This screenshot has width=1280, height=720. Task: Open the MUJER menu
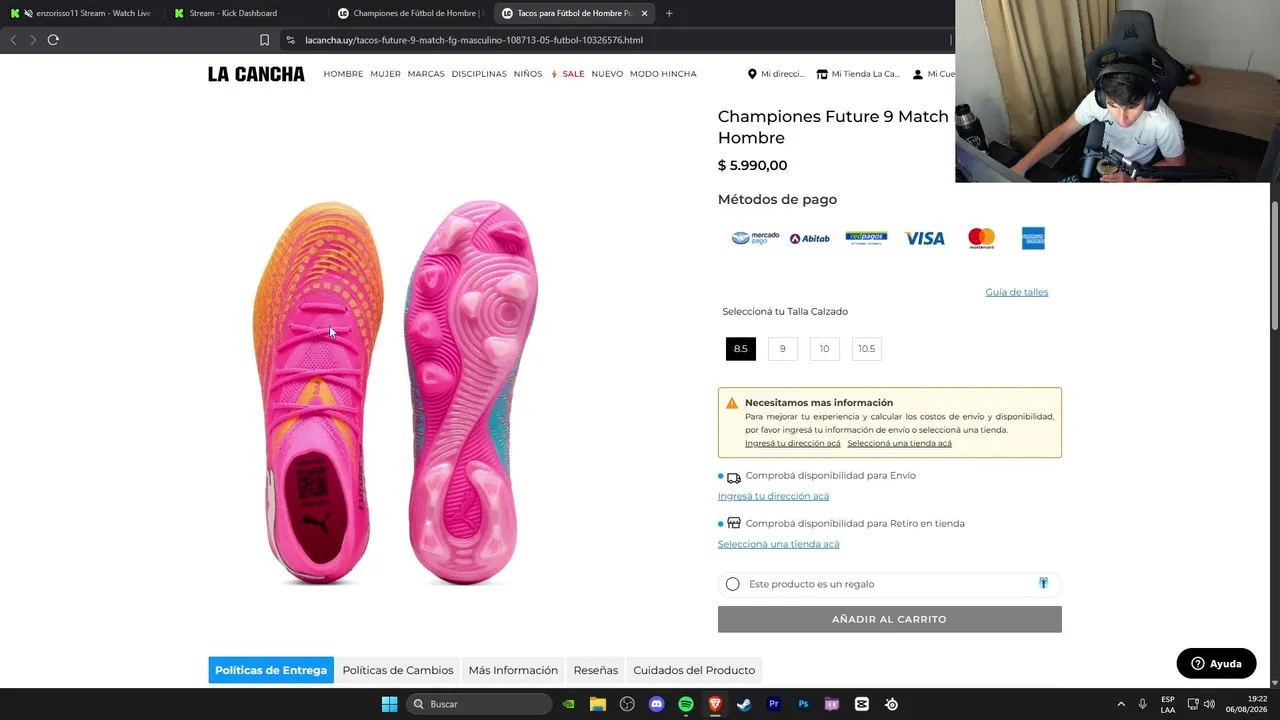pyautogui.click(x=385, y=74)
